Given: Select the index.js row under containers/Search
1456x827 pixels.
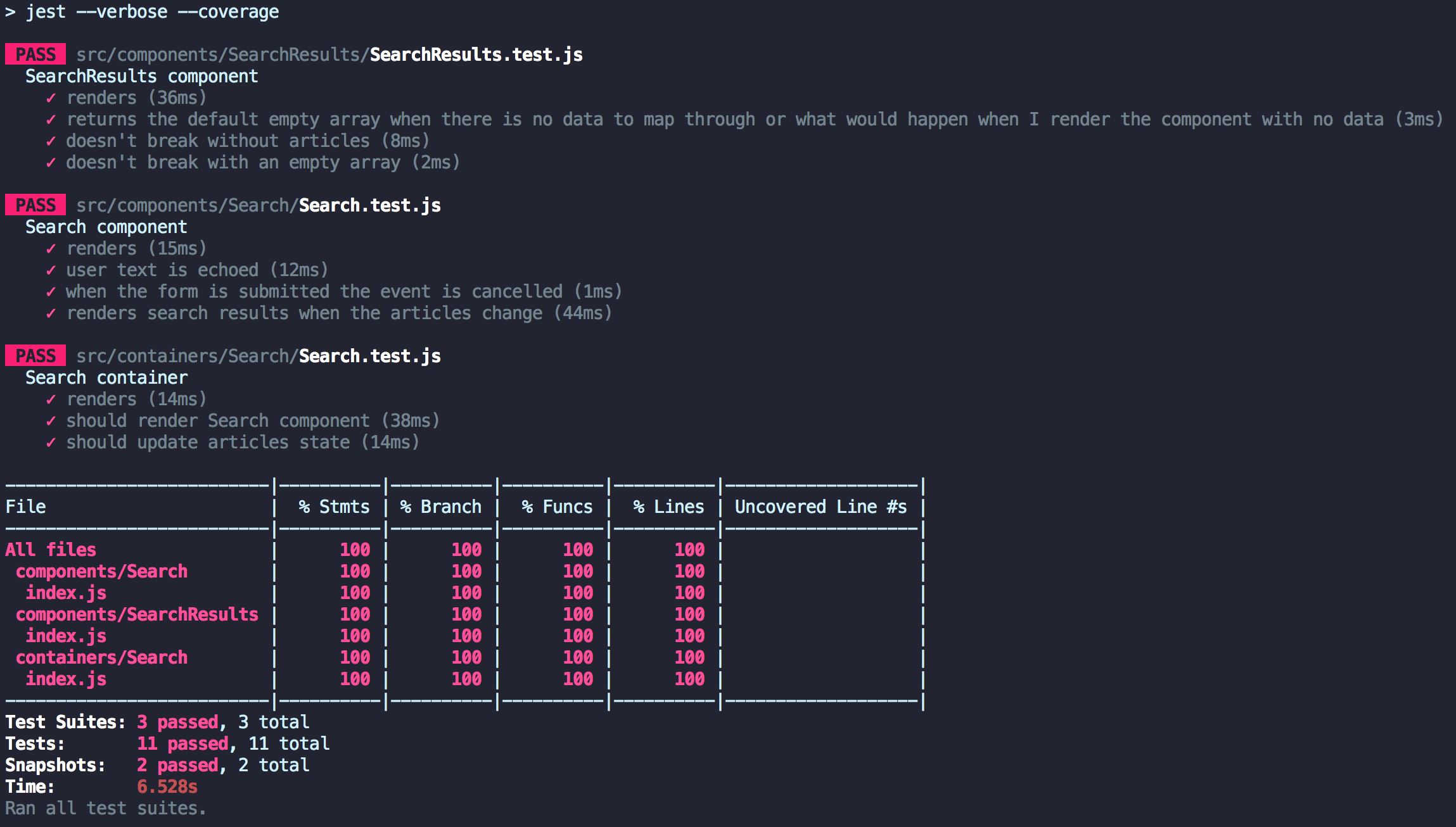Looking at the screenshot, I should coord(66,678).
